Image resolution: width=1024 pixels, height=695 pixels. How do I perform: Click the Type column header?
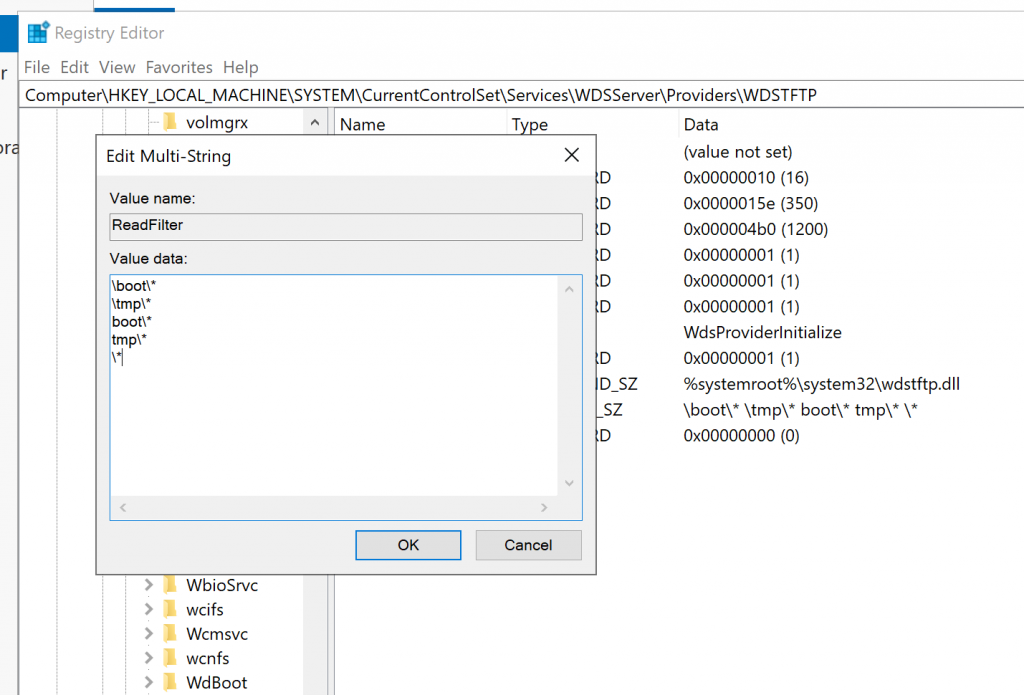pyautogui.click(x=530, y=124)
